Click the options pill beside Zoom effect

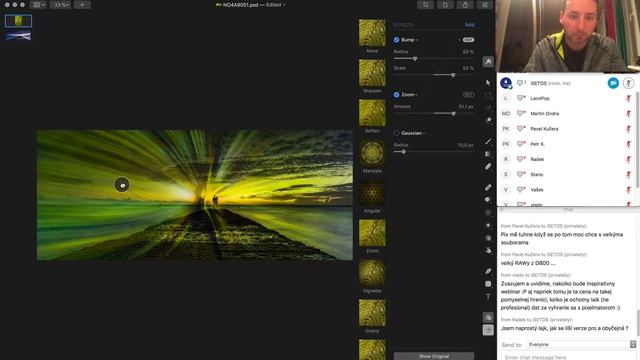[468, 94]
